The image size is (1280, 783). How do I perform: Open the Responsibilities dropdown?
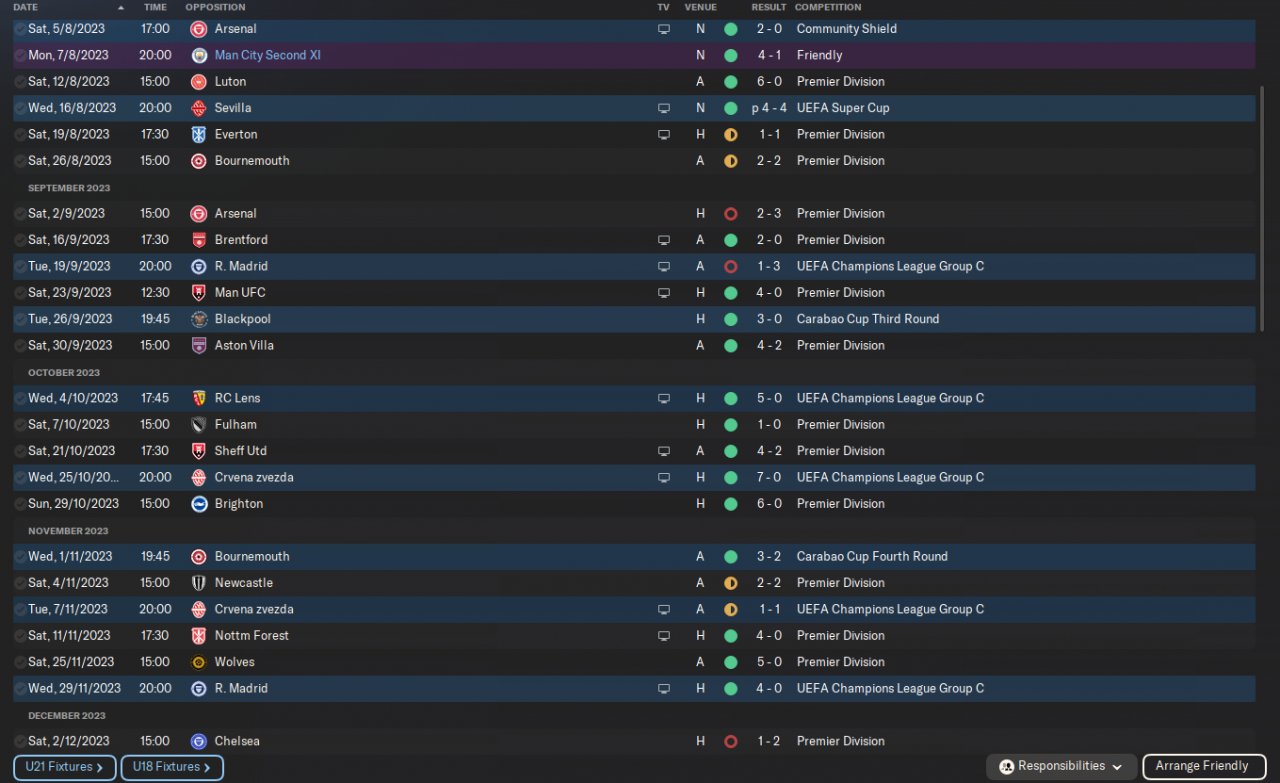coord(1061,766)
